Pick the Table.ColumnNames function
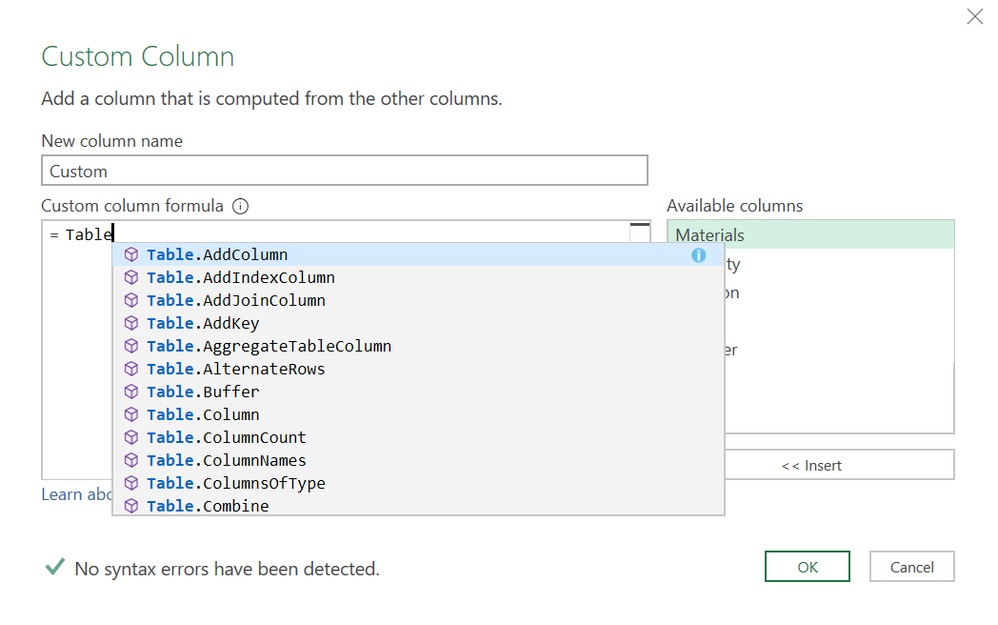The image size is (998, 625). (418, 461)
